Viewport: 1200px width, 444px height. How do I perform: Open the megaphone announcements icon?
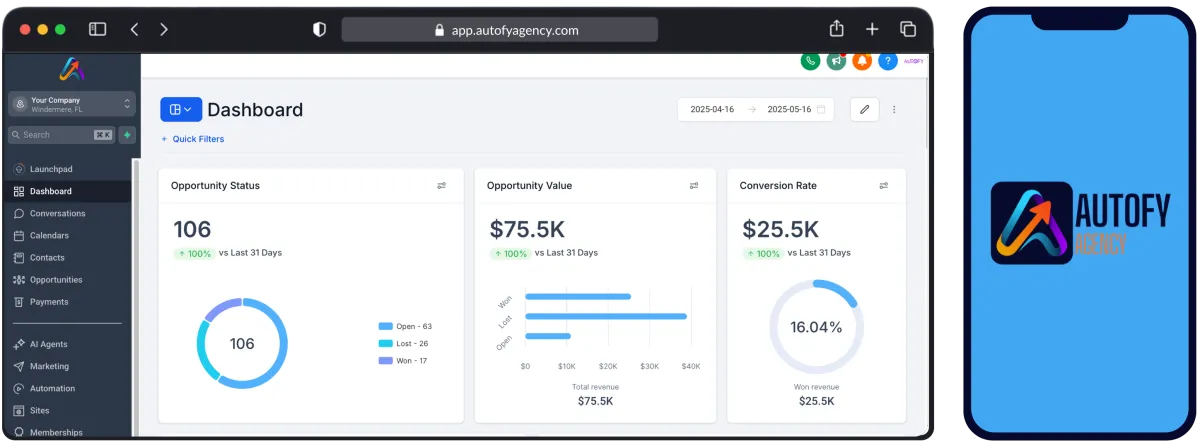point(837,61)
